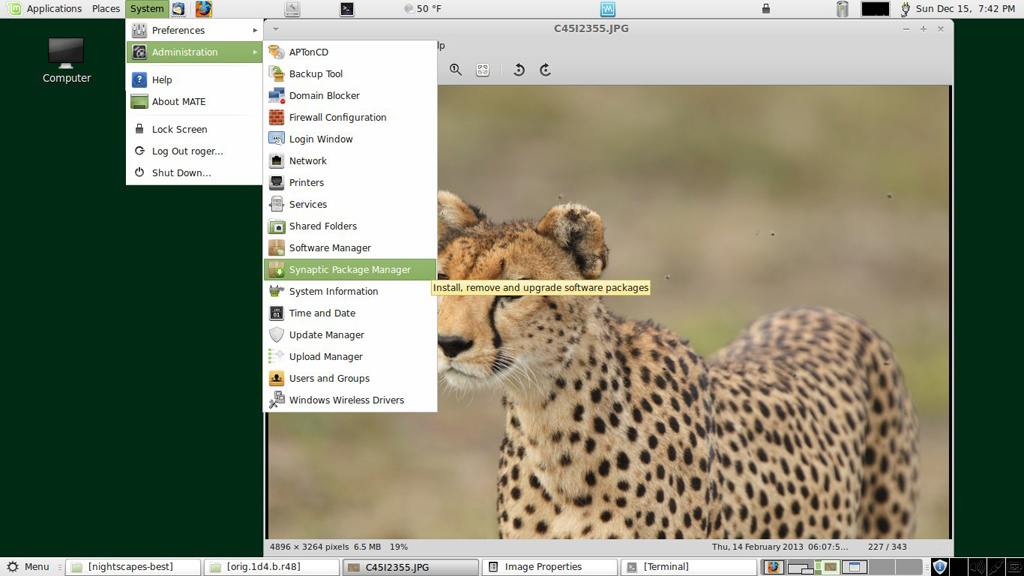
Task: Switch to nightscapes-best taskbar window
Action: coord(132,567)
